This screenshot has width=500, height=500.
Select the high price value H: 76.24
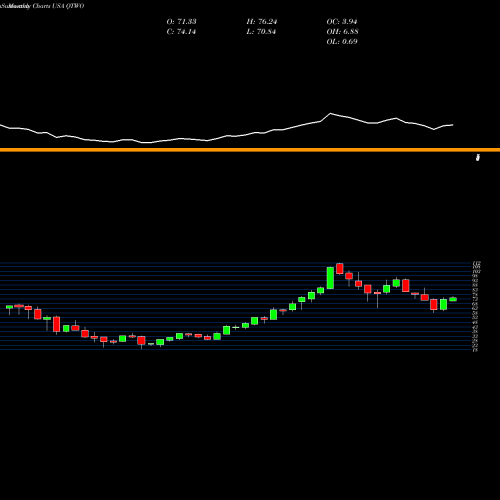(262, 22)
